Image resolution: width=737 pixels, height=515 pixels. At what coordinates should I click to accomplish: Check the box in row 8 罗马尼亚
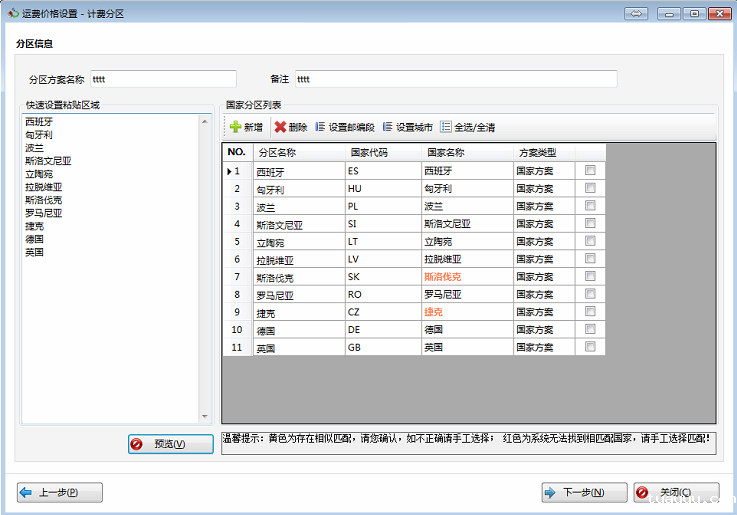590,294
